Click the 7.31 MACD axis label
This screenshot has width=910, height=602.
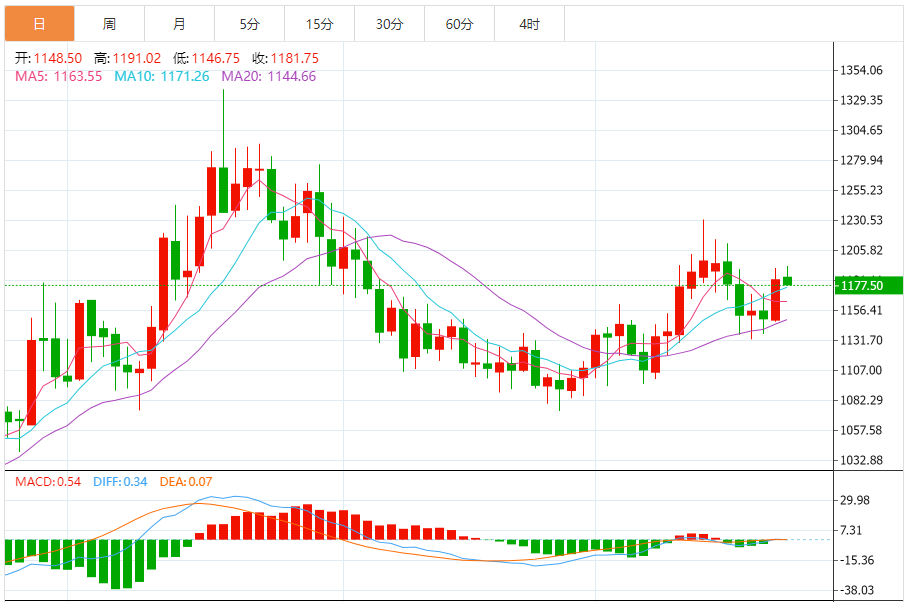(851, 530)
